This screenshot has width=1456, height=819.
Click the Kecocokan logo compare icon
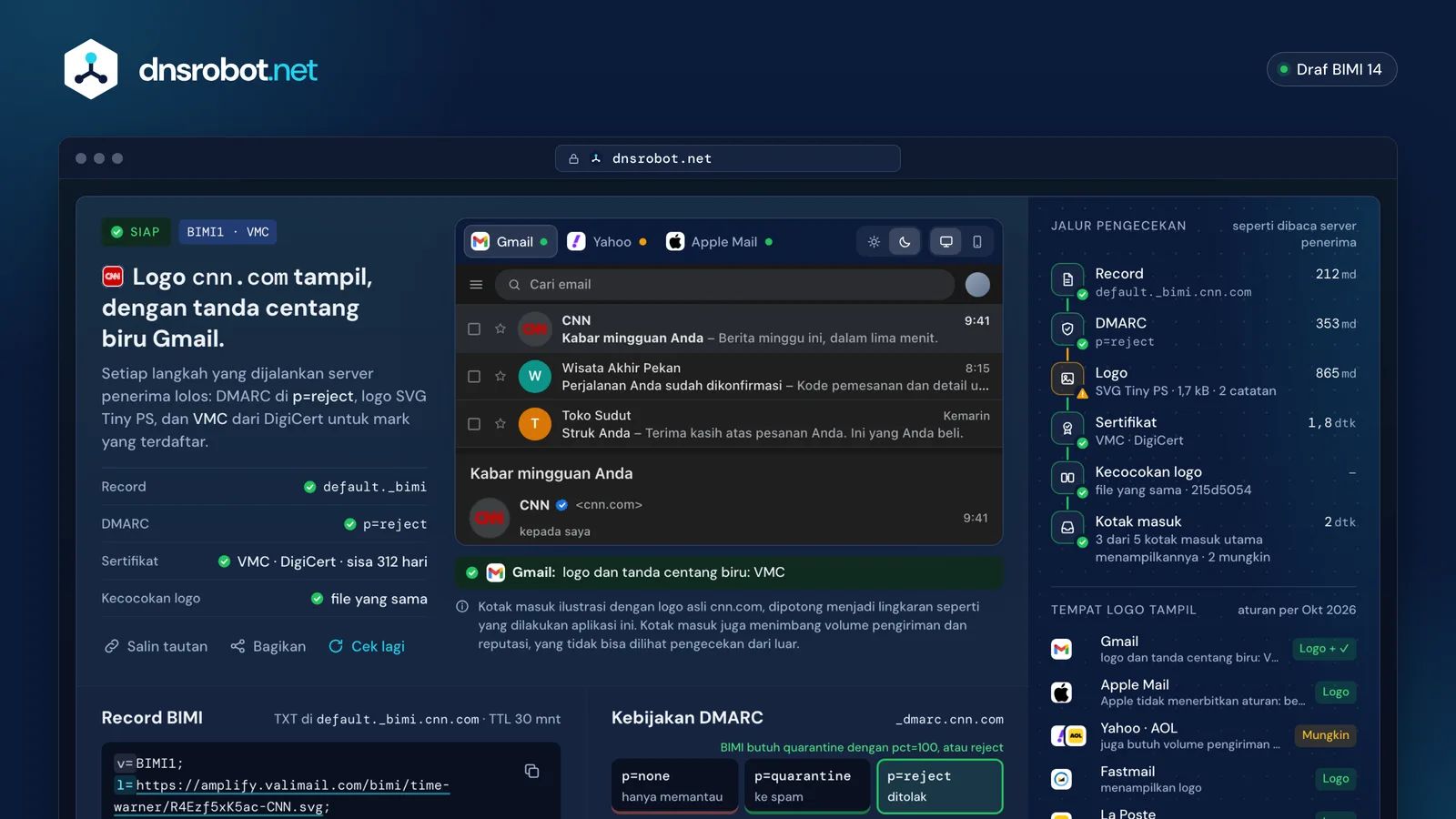pyautogui.click(x=1067, y=478)
